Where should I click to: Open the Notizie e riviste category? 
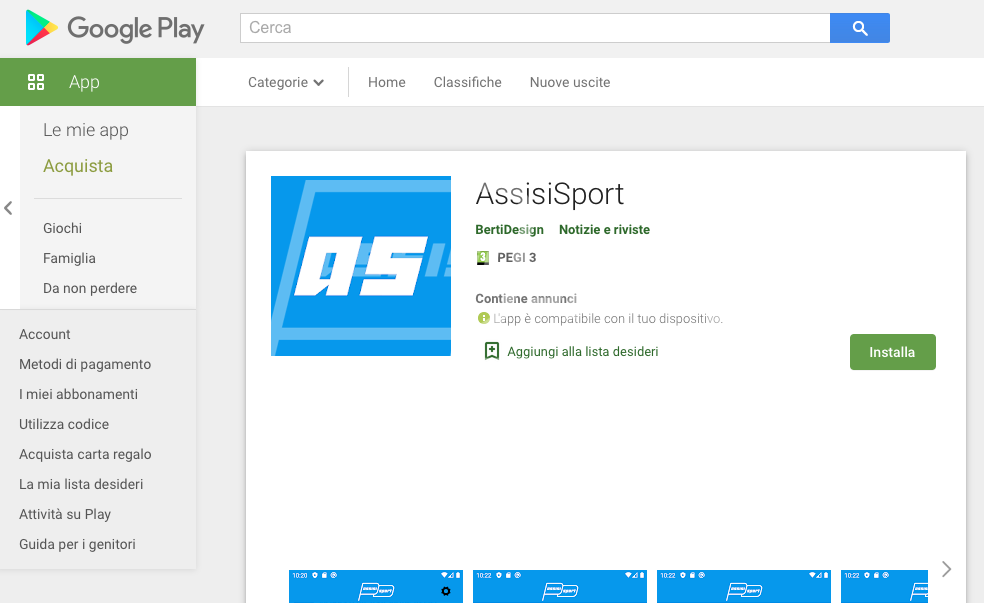click(x=604, y=230)
